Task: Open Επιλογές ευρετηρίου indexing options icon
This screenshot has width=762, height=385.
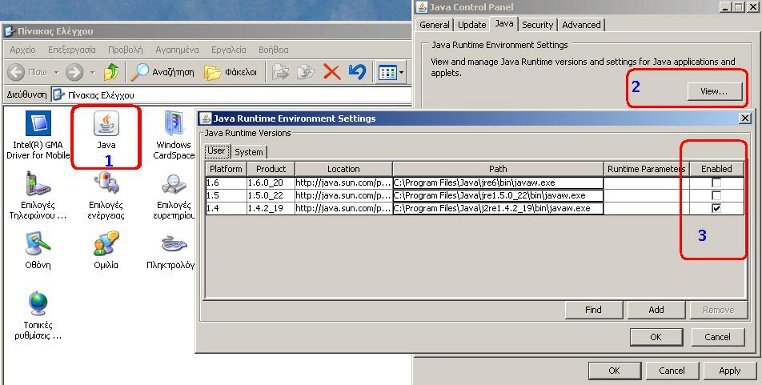Action: click(x=174, y=184)
